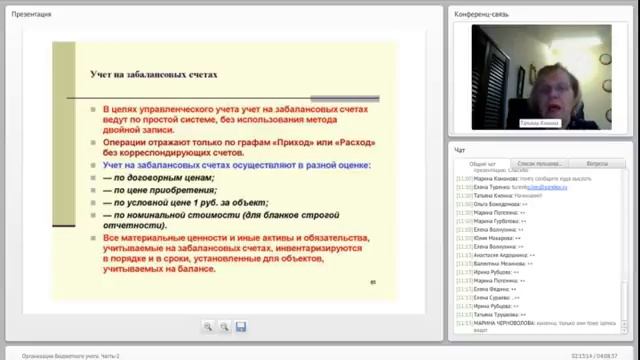Viewport: 640px width, 360px height.
Task: Click the line по номинальной стоимости
Action: pyautogui.click(x=221, y=220)
